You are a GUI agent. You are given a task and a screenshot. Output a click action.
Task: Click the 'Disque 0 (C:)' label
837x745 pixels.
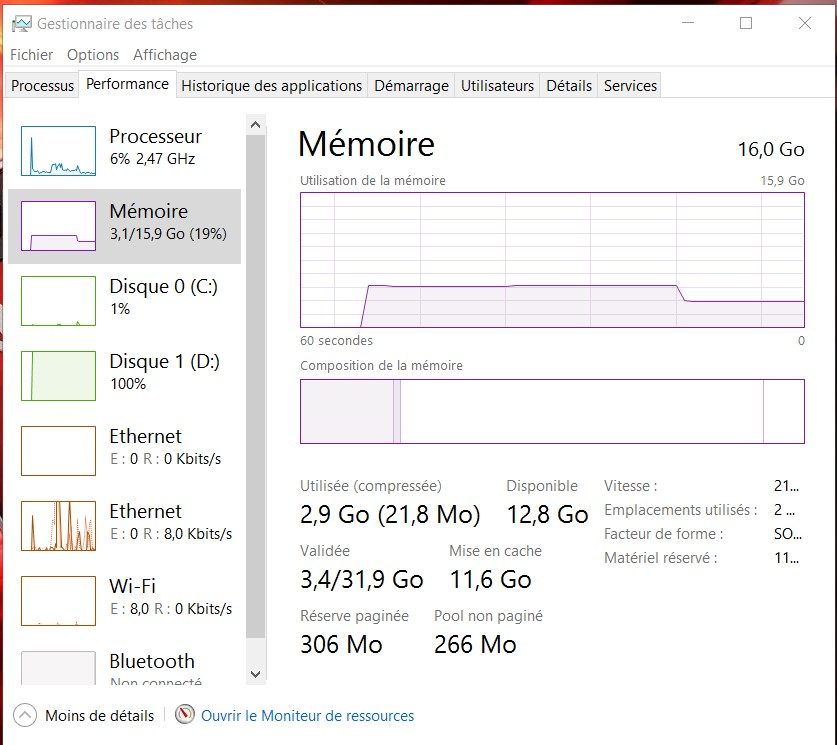click(x=163, y=287)
